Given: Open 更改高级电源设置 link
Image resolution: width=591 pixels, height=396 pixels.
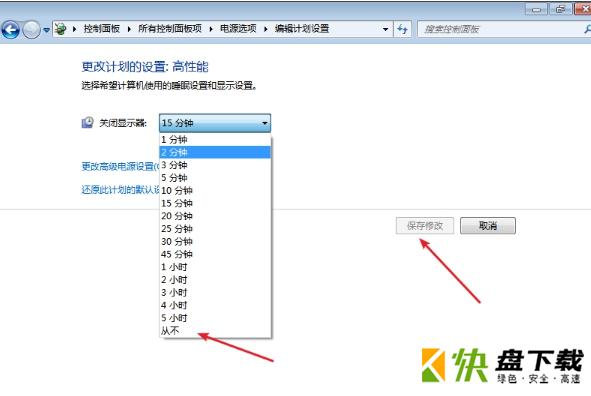Looking at the screenshot, I should pos(120,166).
